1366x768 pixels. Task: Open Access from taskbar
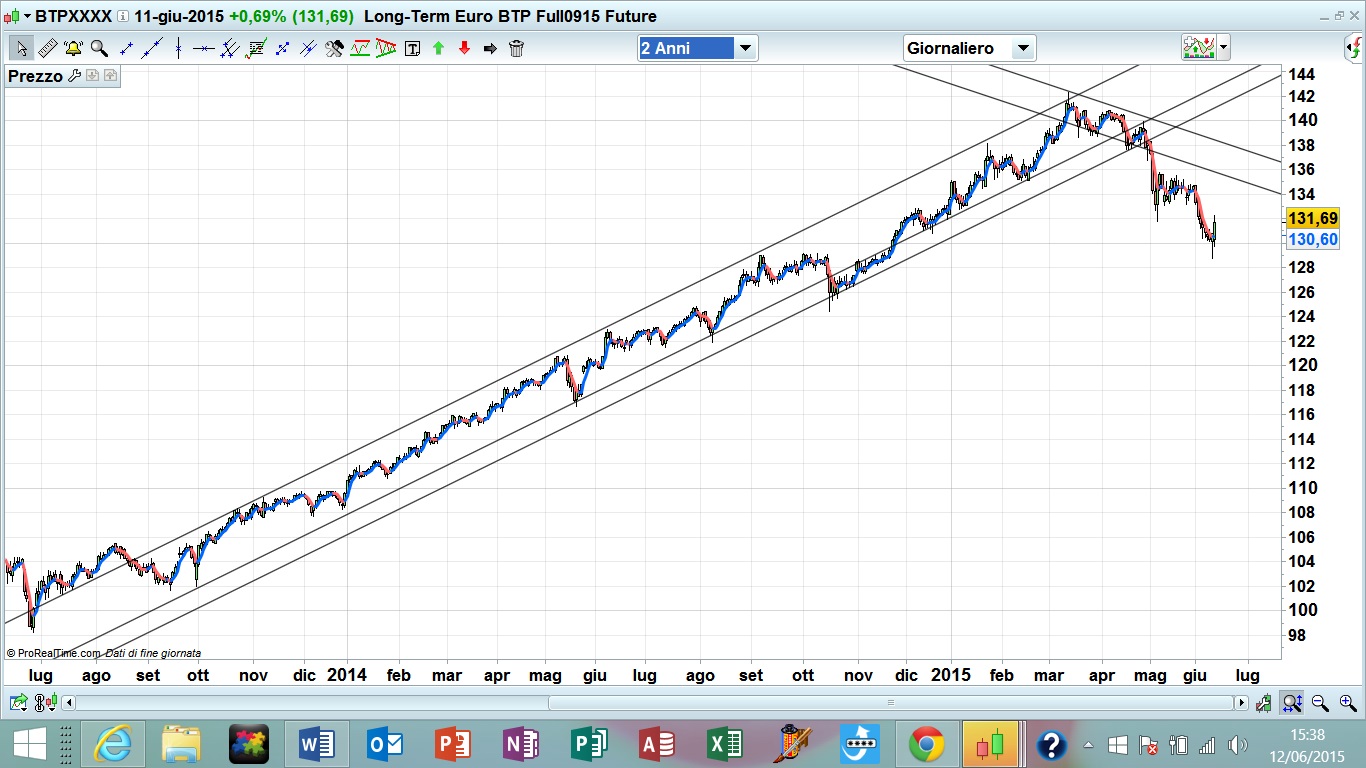[657, 745]
